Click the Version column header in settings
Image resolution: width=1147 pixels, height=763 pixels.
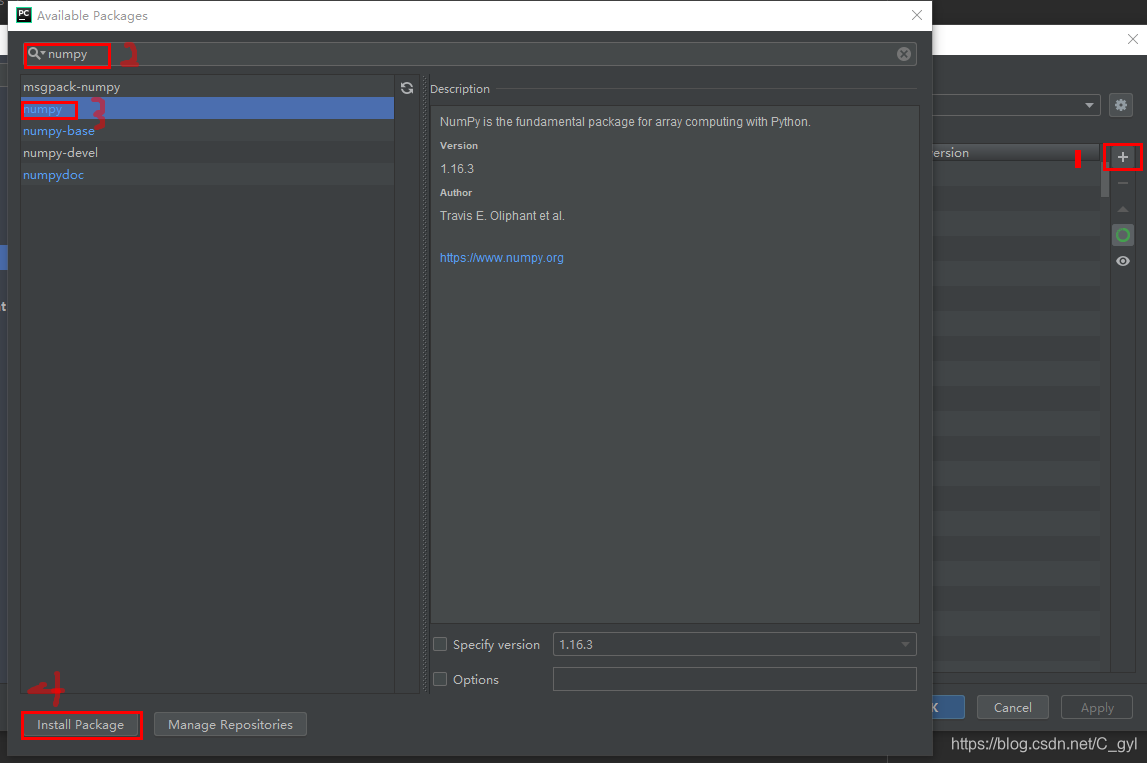[1015, 152]
